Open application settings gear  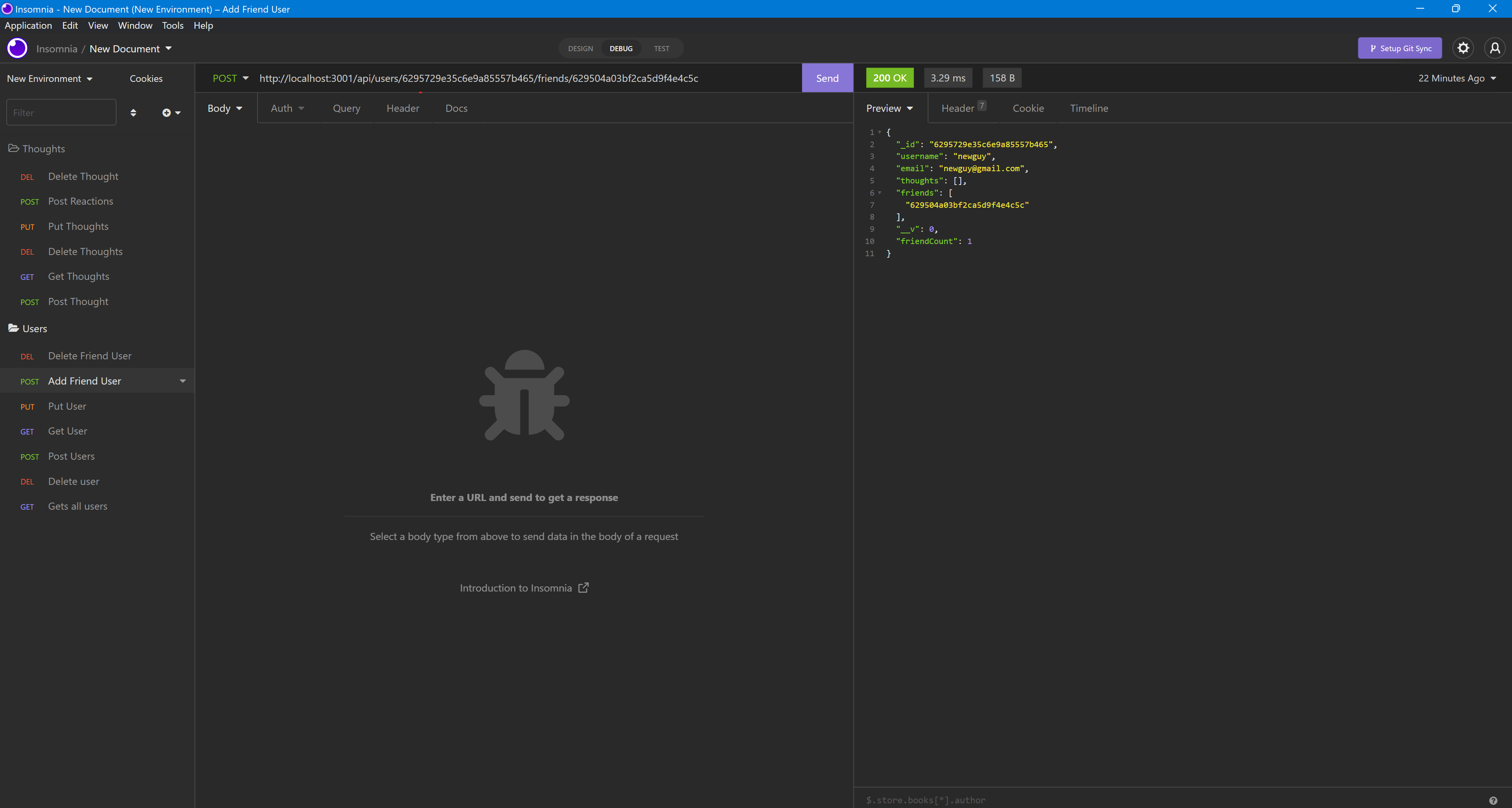click(1463, 48)
